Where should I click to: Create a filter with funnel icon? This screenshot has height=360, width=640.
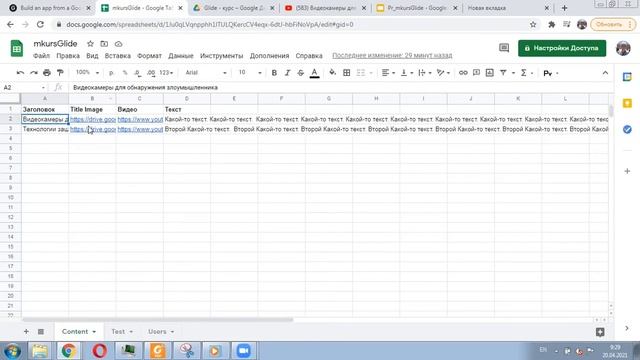(x=503, y=73)
